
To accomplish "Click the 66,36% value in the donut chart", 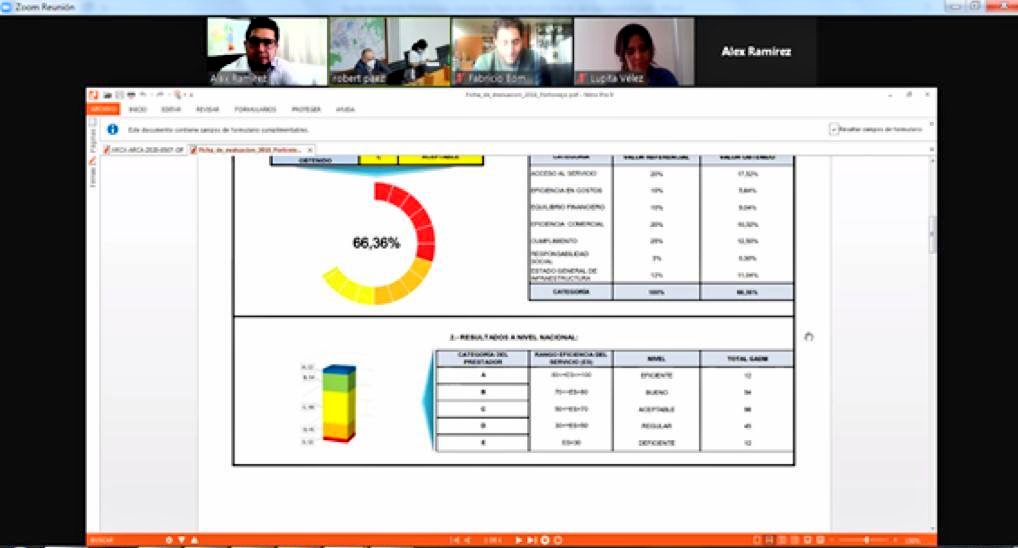I will click(376, 243).
